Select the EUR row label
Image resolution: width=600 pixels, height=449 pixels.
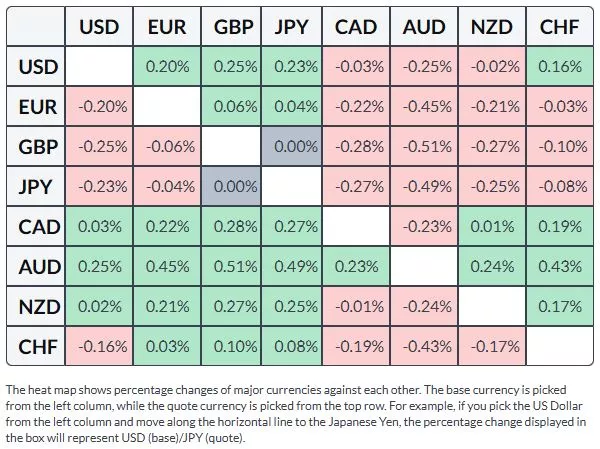[x=39, y=107]
